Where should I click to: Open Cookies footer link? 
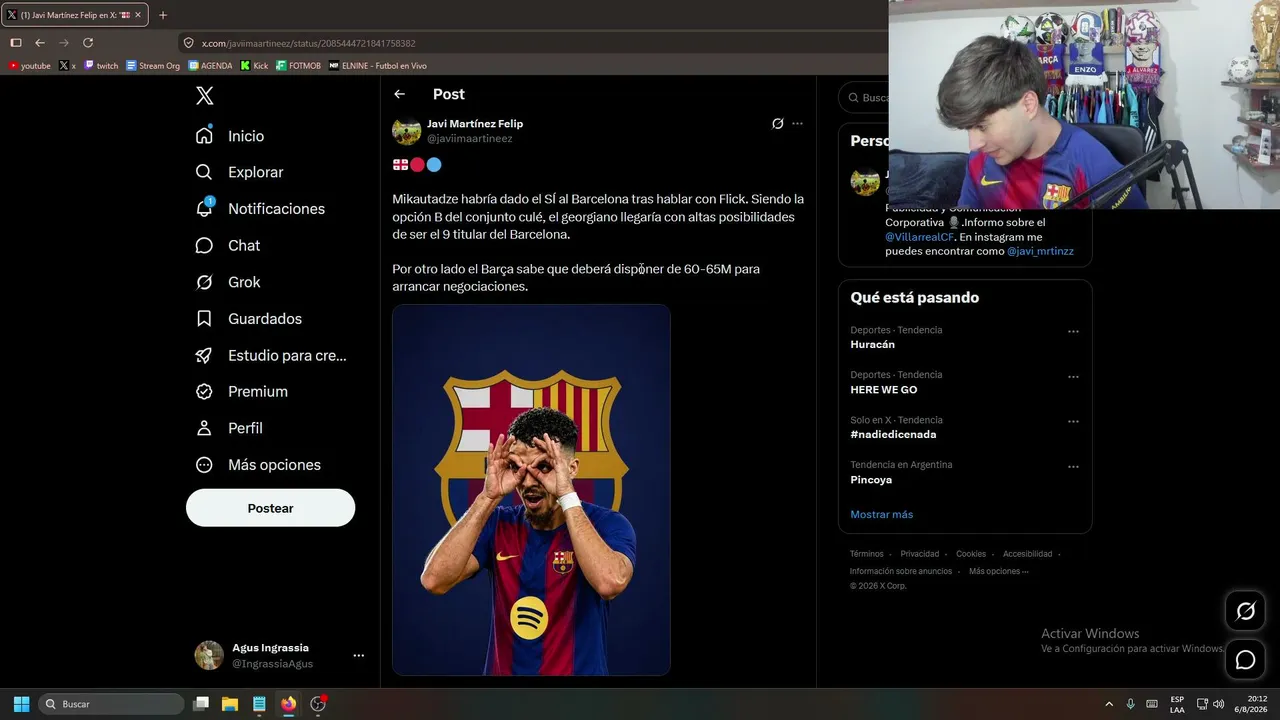[x=971, y=554]
